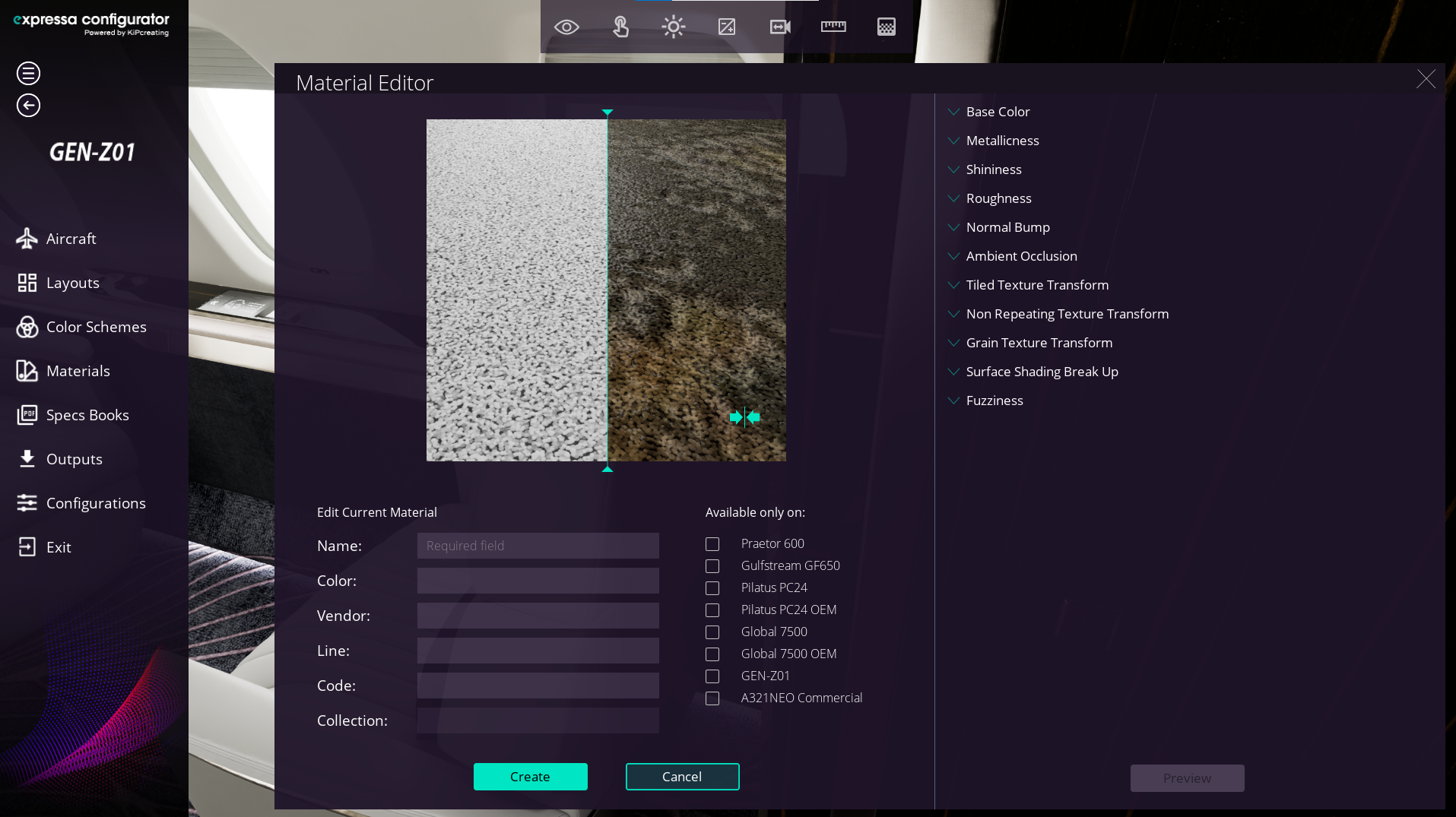Click the ruler measurement icon
1456x817 pixels.
pyautogui.click(x=833, y=27)
